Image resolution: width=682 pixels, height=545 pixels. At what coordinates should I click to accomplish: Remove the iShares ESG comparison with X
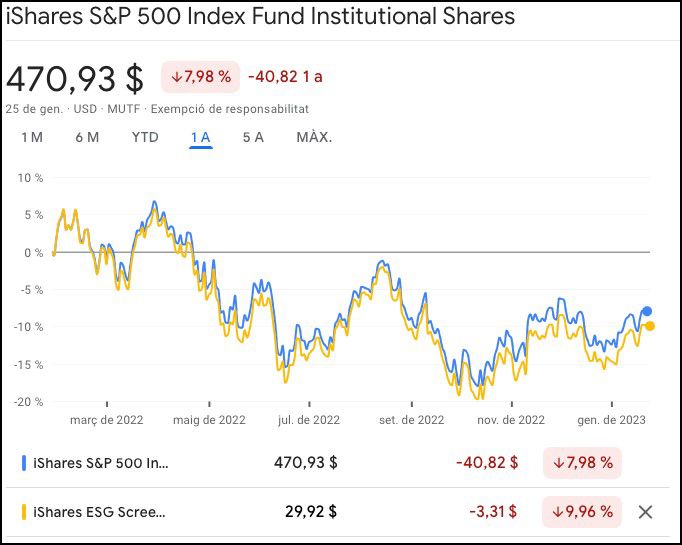645,512
